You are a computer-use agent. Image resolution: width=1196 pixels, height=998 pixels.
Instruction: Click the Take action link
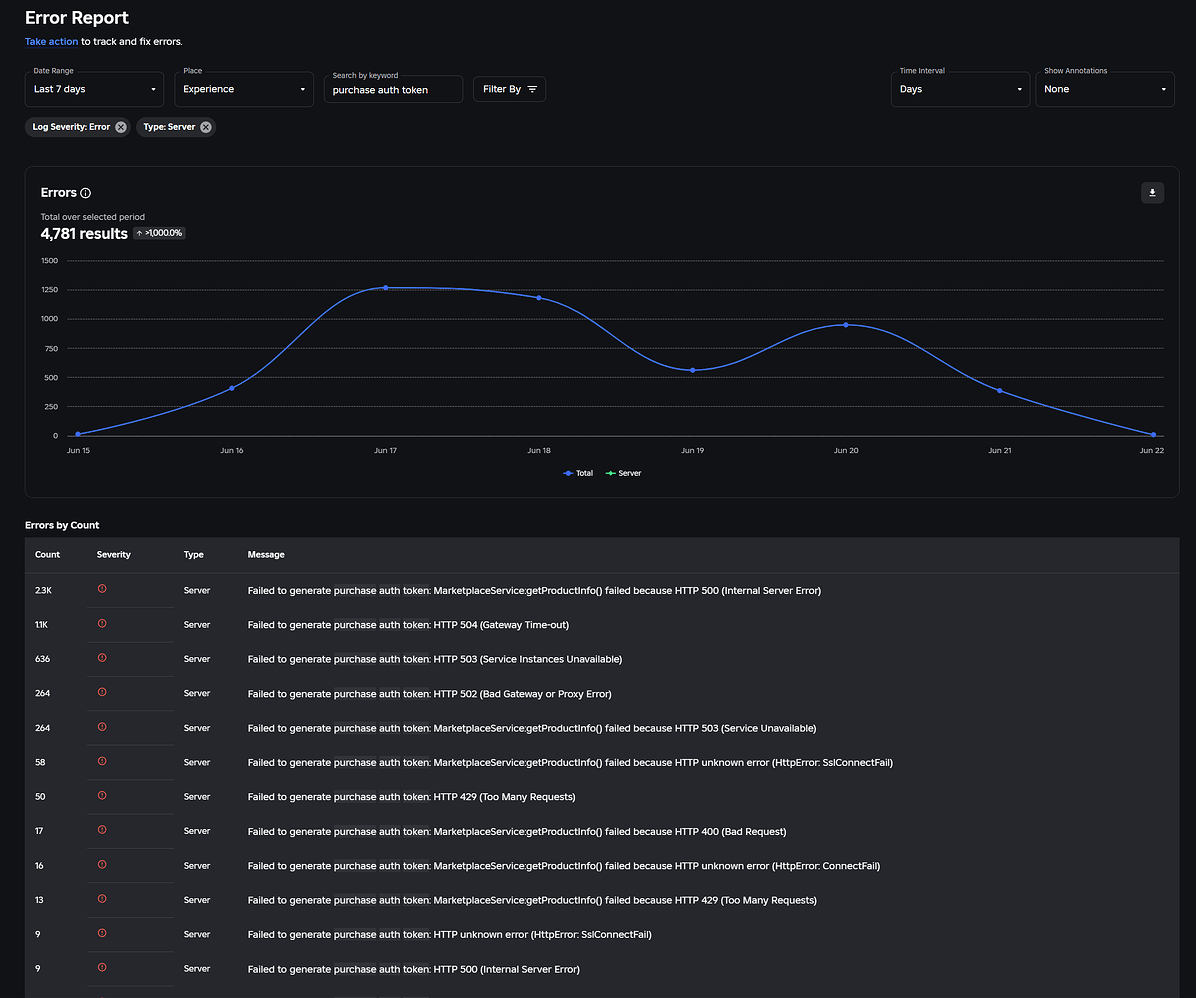(51, 42)
